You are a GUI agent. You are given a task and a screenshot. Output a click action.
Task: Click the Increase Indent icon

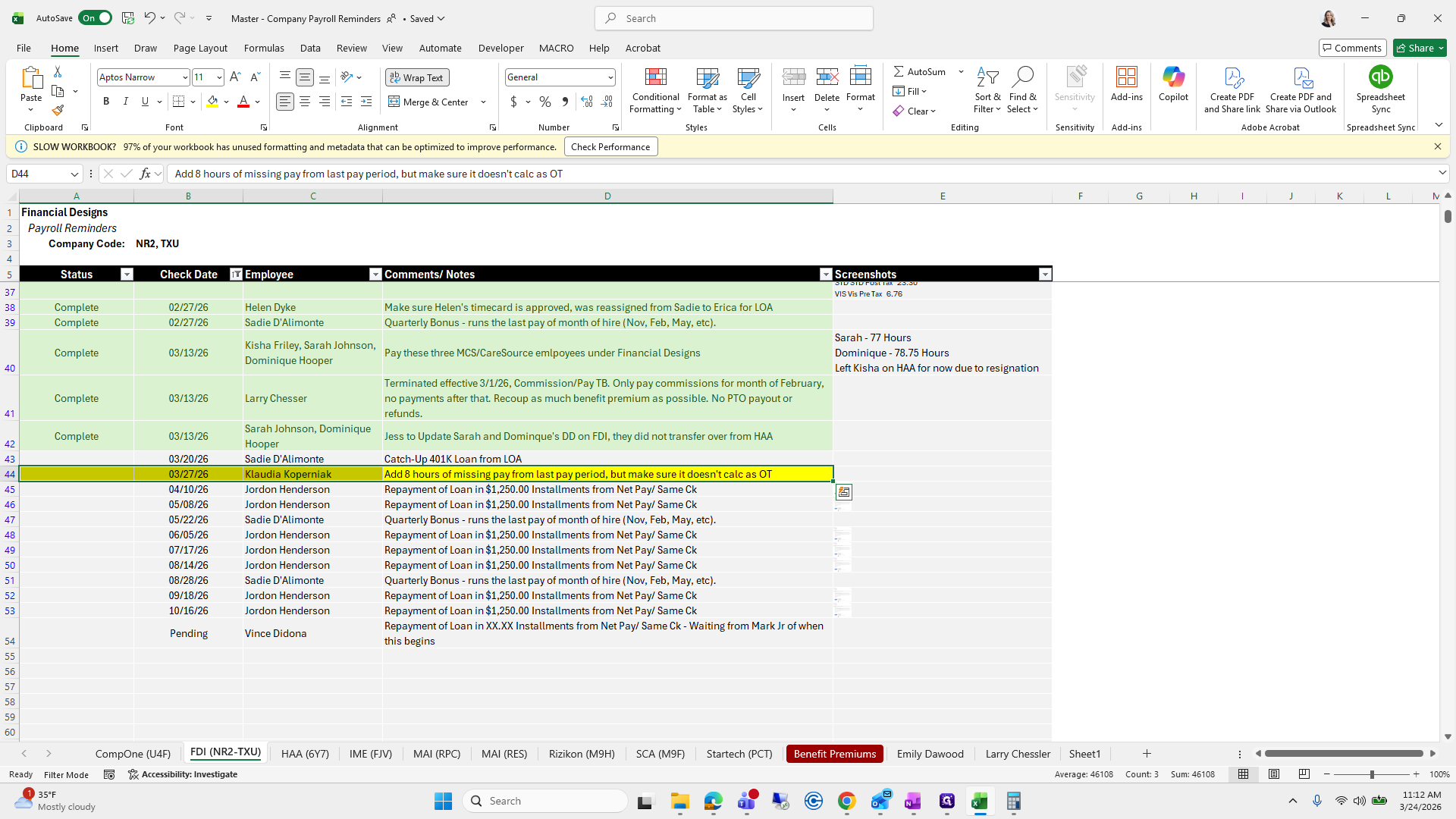point(366,102)
